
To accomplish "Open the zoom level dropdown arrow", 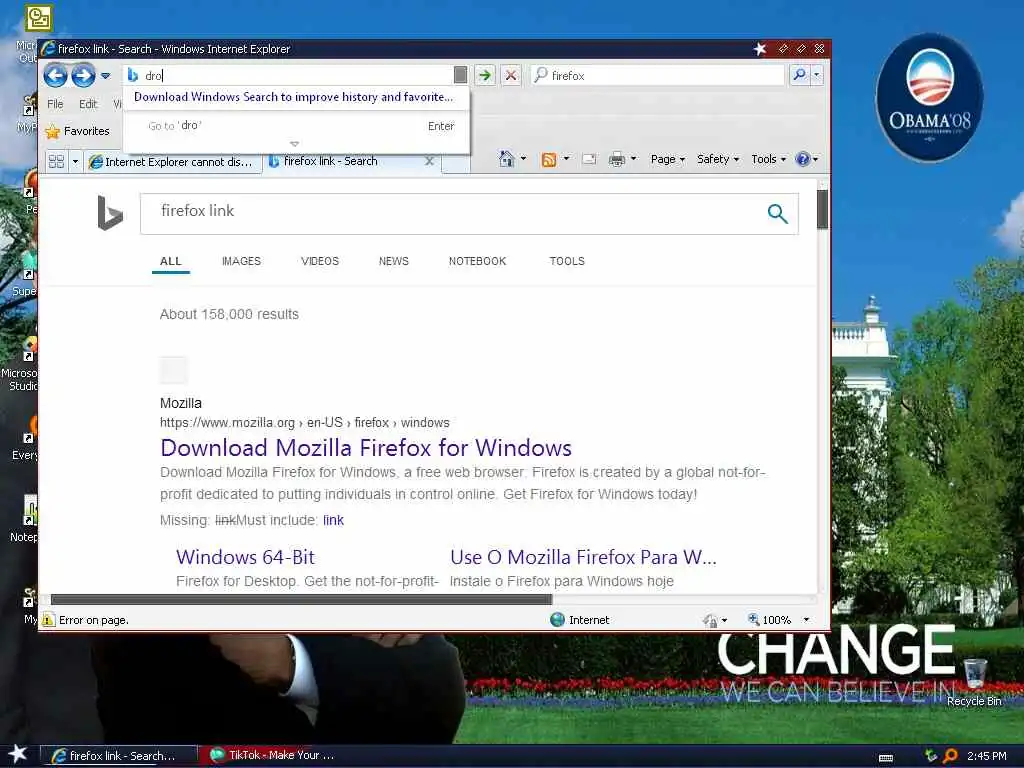I will pyautogui.click(x=807, y=620).
